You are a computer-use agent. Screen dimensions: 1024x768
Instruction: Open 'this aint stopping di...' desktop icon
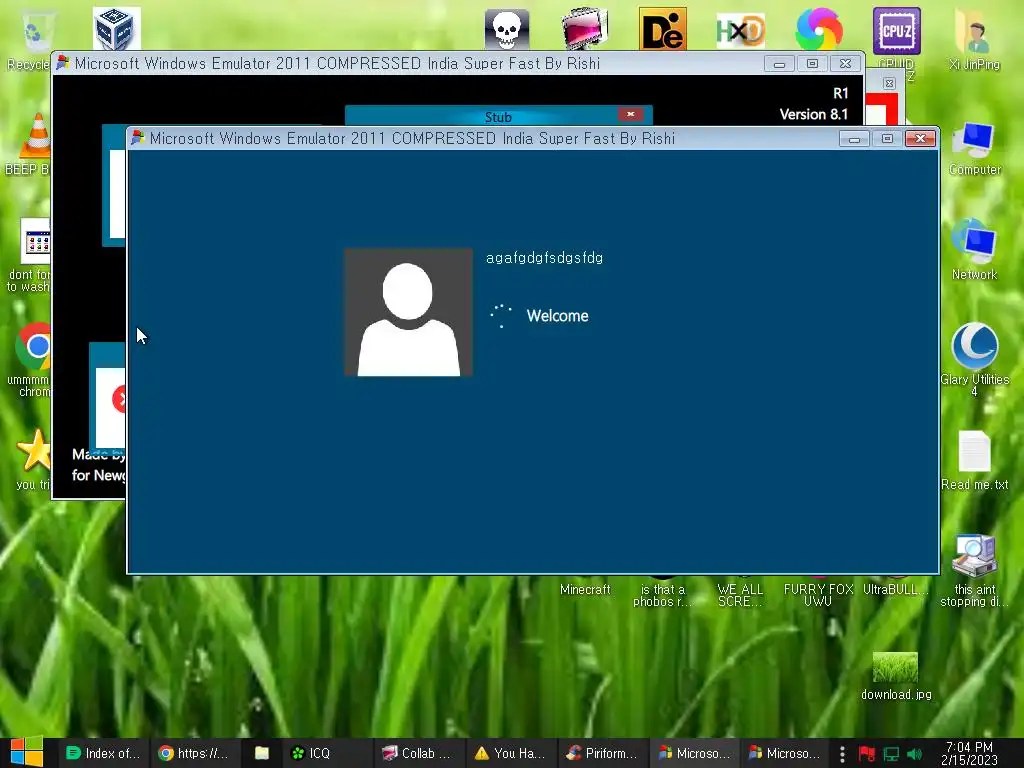974,571
